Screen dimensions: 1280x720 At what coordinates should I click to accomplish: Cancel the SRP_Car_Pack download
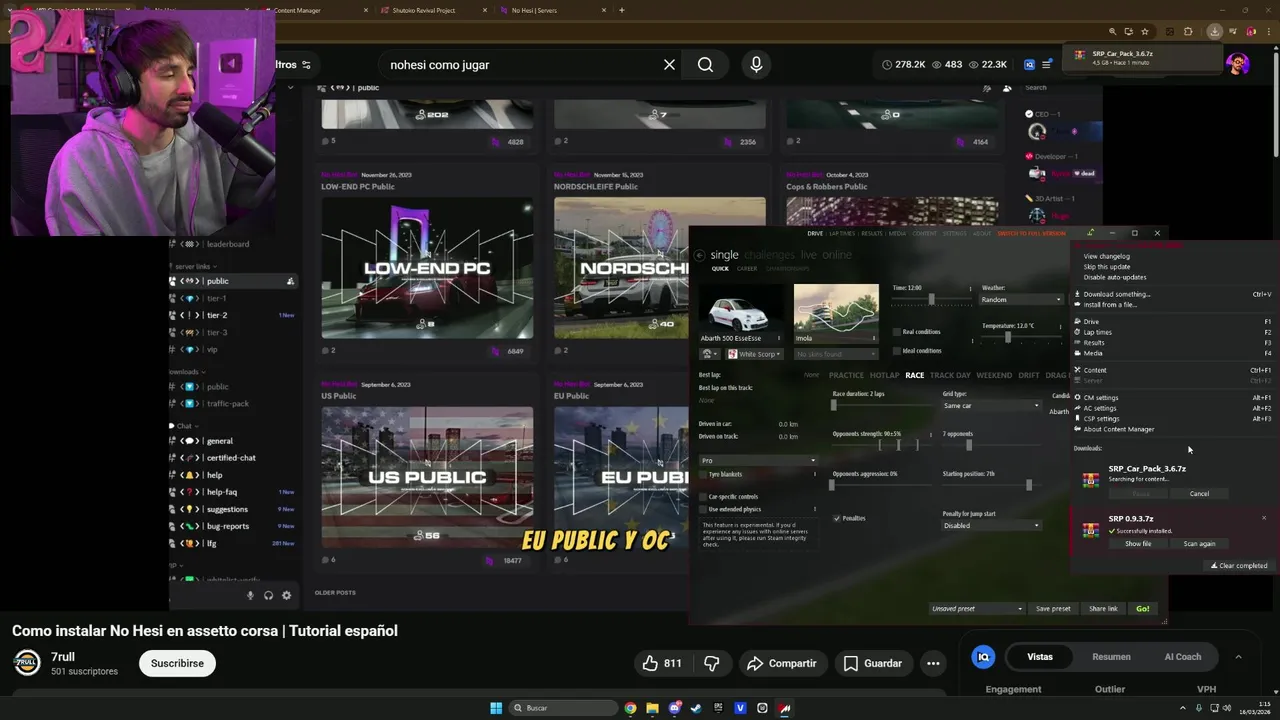[x=1199, y=494]
